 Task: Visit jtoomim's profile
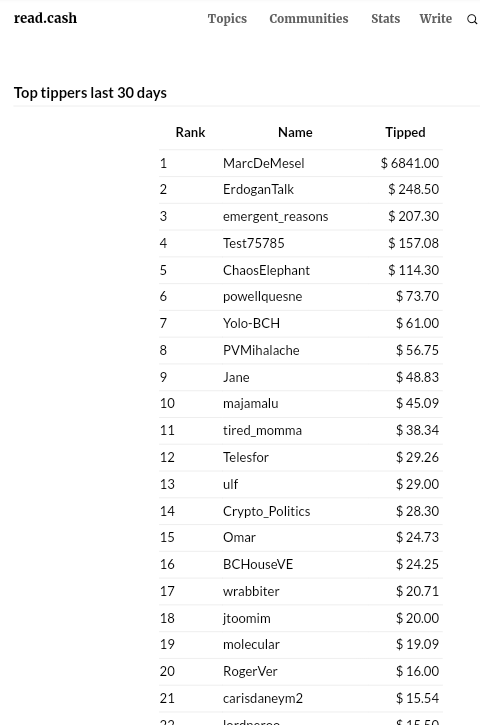pyautogui.click(x=246, y=618)
